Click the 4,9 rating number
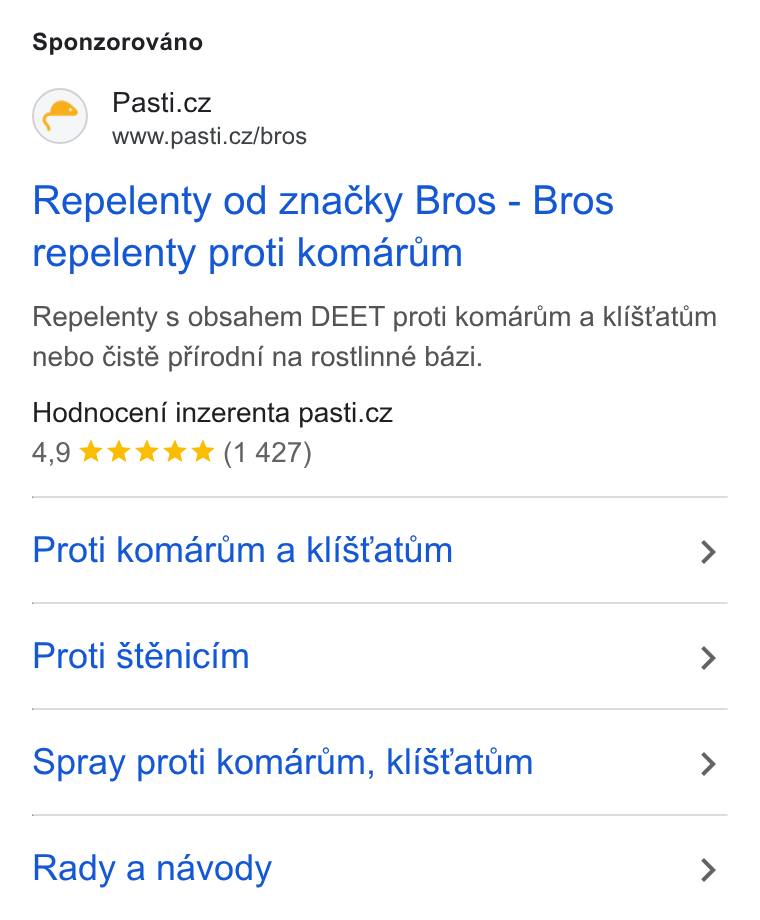This screenshot has width=760, height=920. [51, 452]
